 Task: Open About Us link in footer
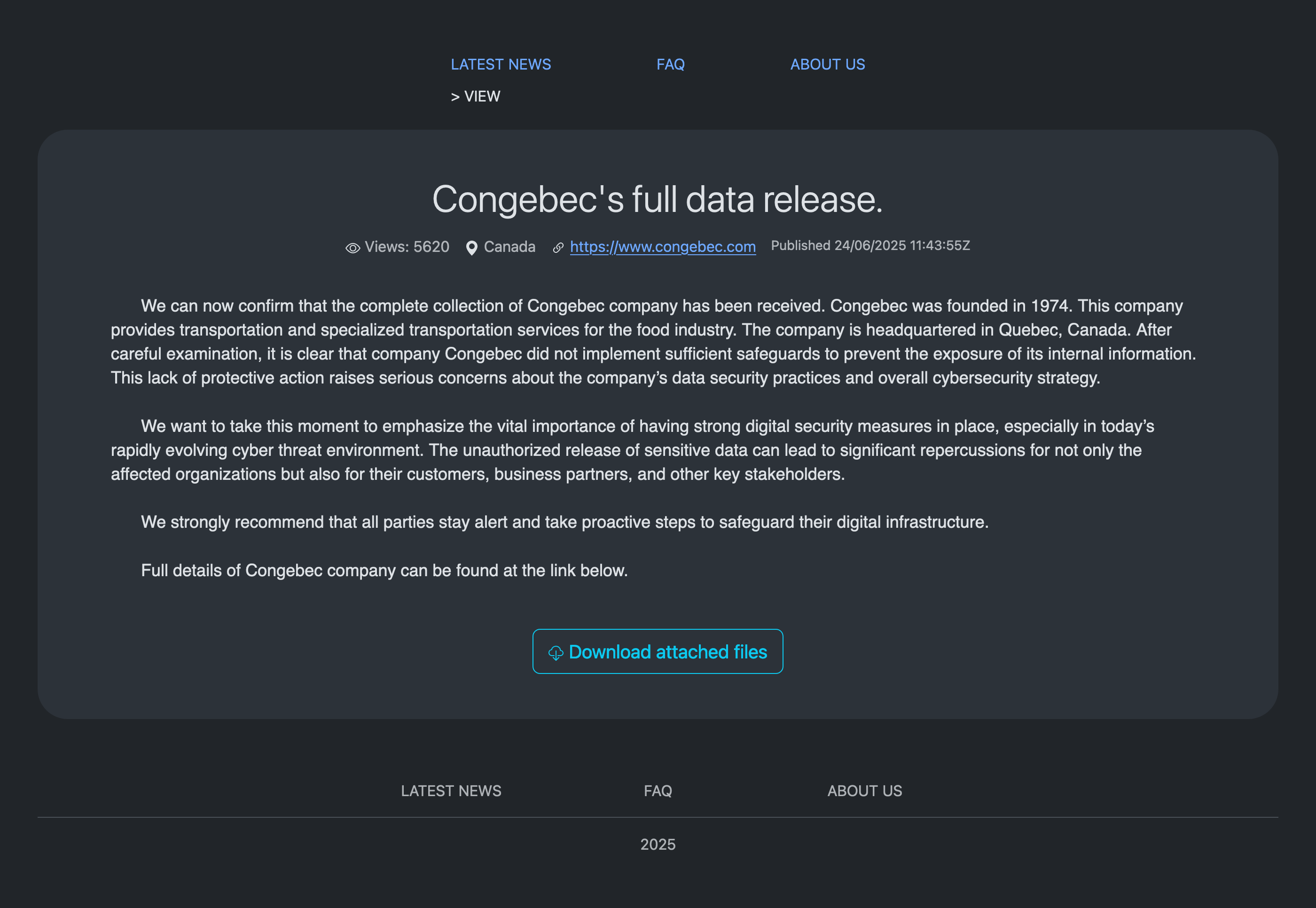point(864,791)
